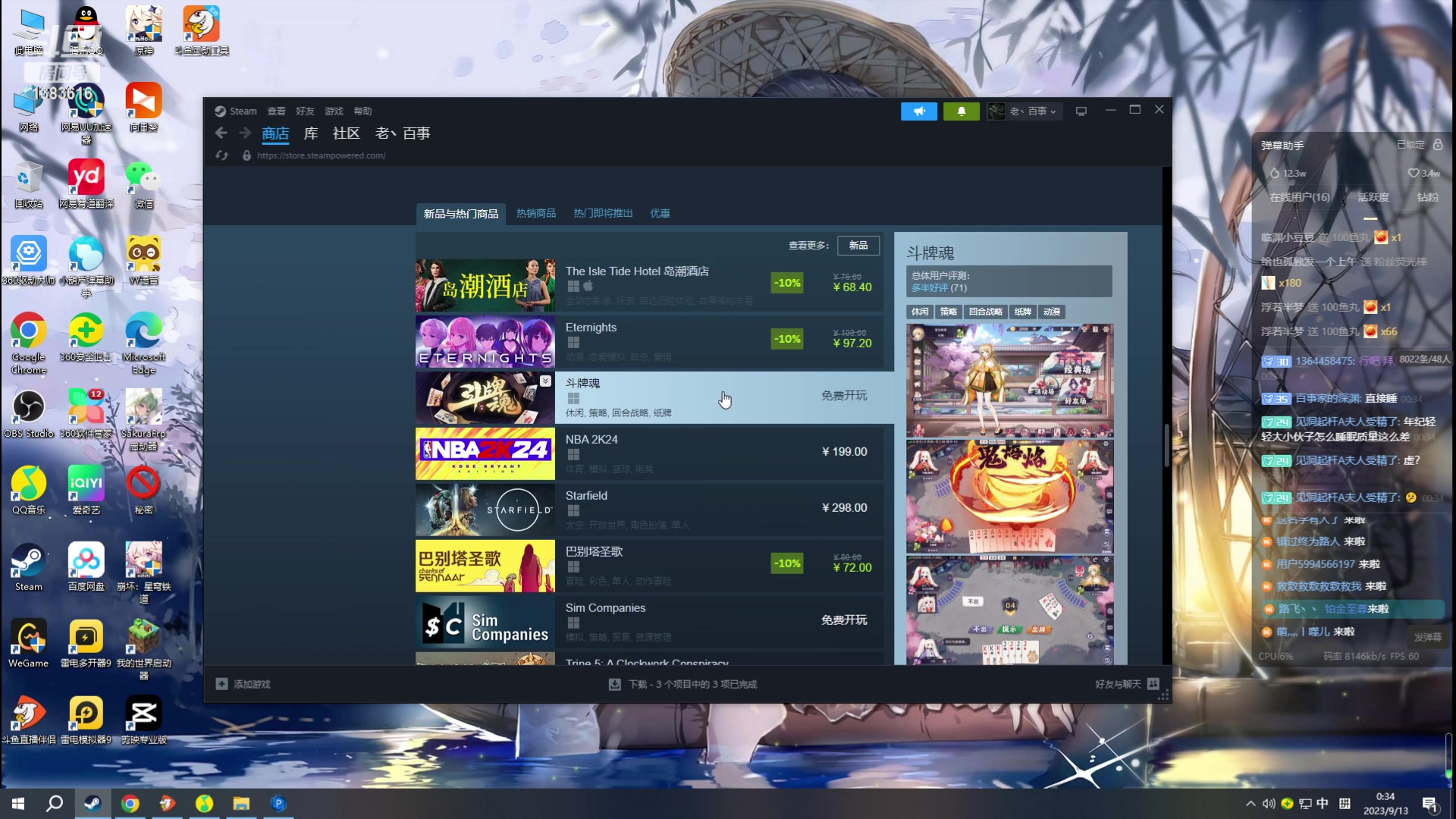Open the Steam menu

click(x=236, y=111)
